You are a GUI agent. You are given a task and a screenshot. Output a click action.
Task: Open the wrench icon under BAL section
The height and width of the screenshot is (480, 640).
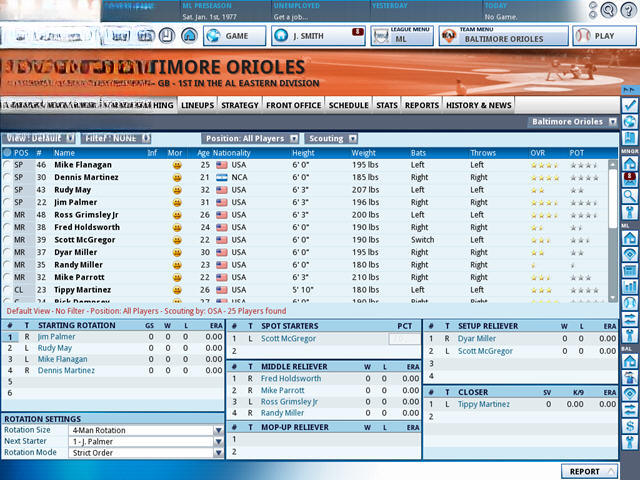coord(630,442)
